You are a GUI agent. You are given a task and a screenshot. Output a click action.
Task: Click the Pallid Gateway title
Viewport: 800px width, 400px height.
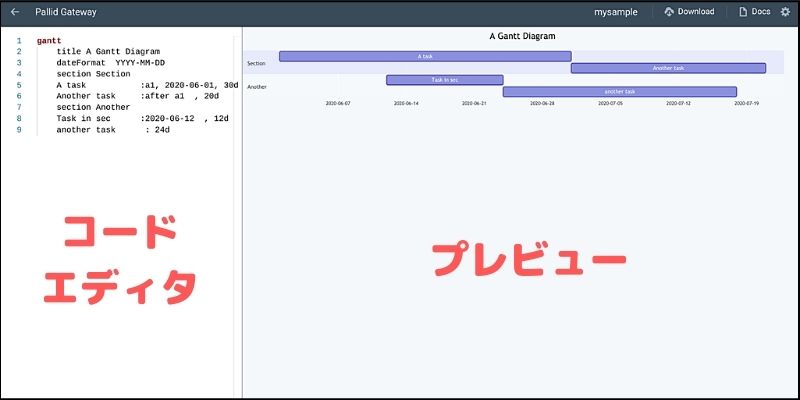(66, 12)
